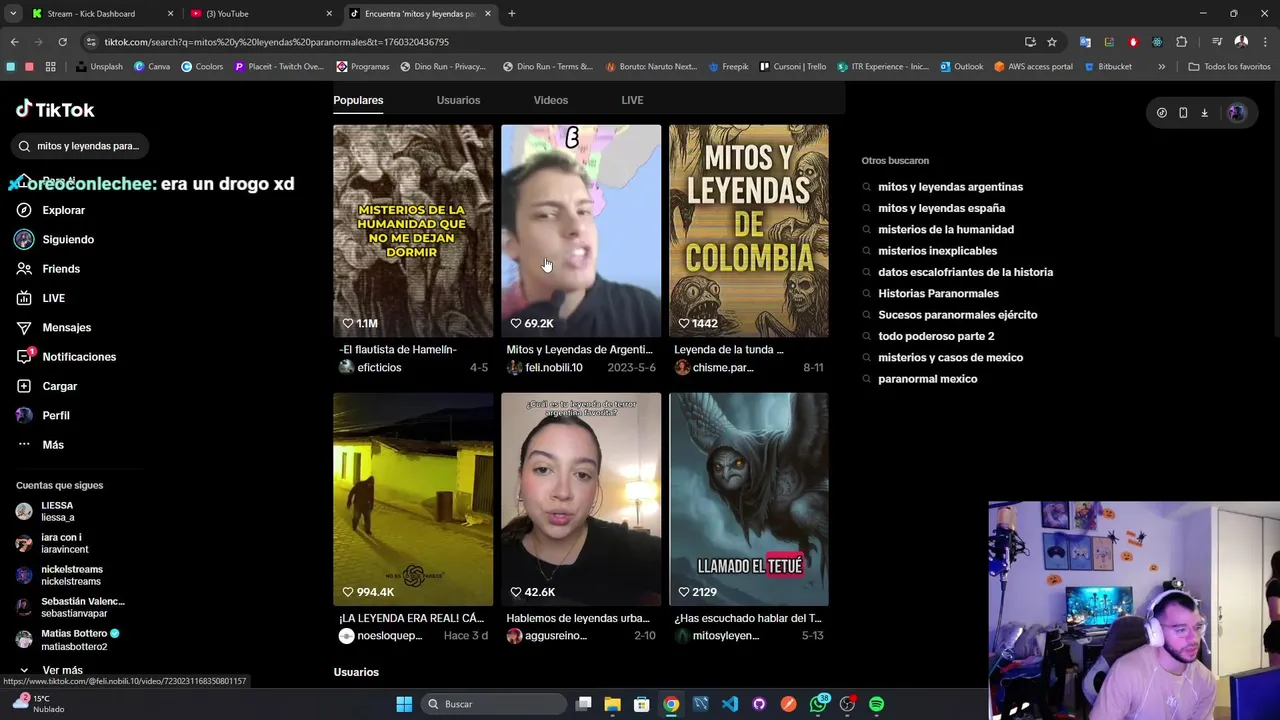The width and height of the screenshot is (1280, 720).
Task: Switch to the Videos tab
Action: pyautogui.click(x=550, y=100)
